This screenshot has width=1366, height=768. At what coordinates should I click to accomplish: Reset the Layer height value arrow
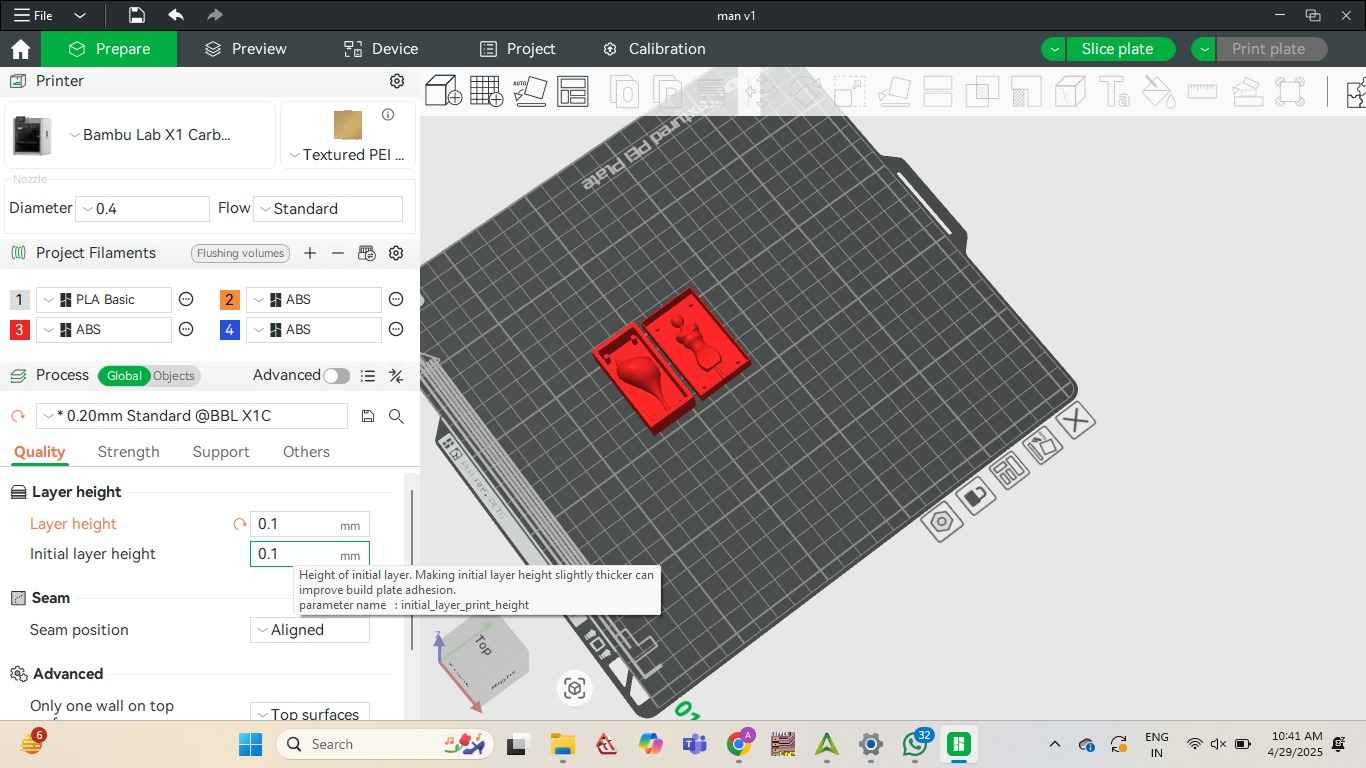pyautogui.click(x=239, y=524)
